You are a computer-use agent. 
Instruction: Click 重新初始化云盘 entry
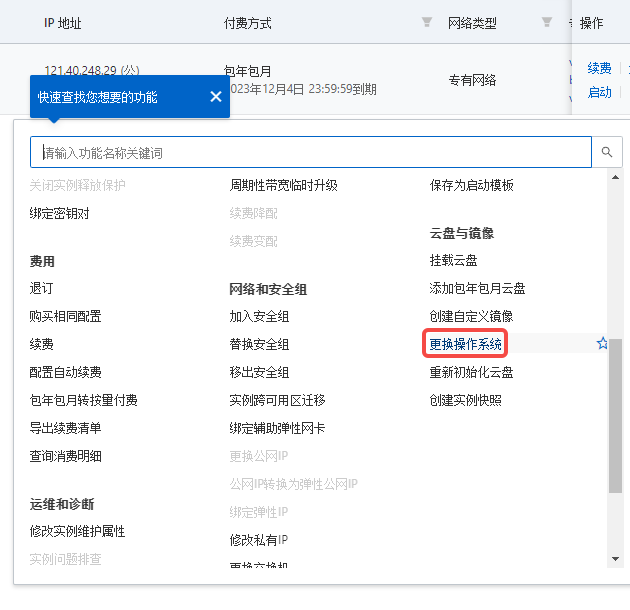coord(471,372)
